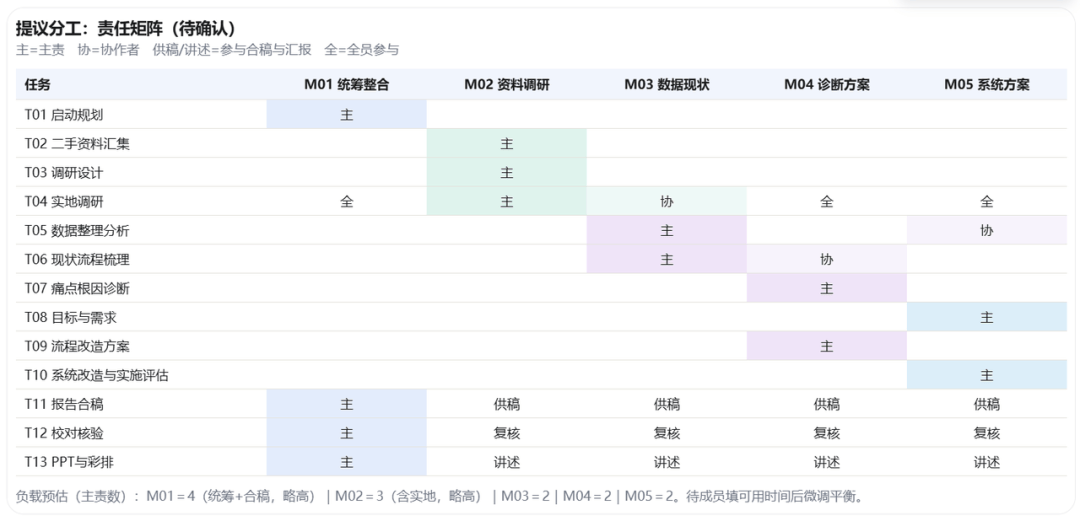Click the 协 cell in T04 实地调研 row

click(667, 201)
